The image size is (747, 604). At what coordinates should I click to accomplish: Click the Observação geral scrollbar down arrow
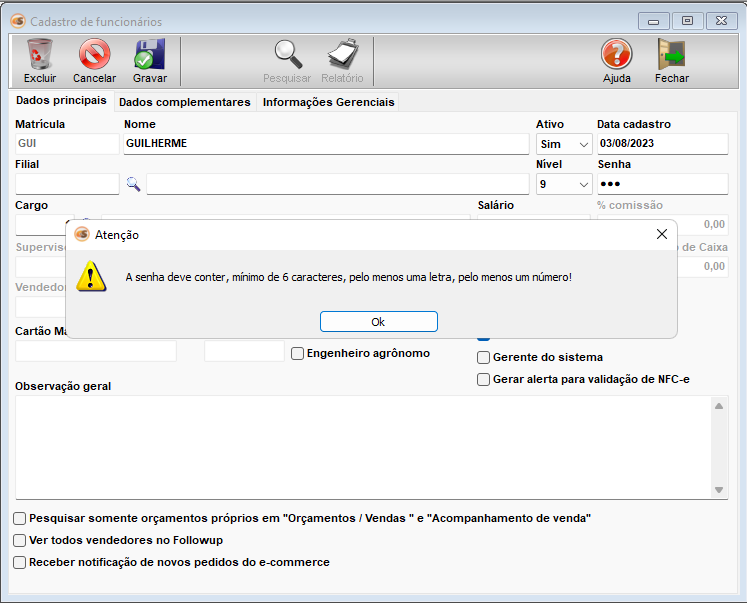coord(719,490)
